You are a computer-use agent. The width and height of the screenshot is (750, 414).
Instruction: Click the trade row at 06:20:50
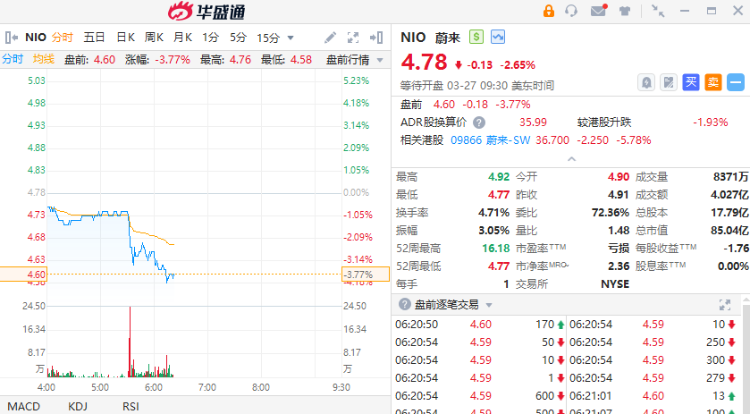pyautogui.click(x=479, y=324)
